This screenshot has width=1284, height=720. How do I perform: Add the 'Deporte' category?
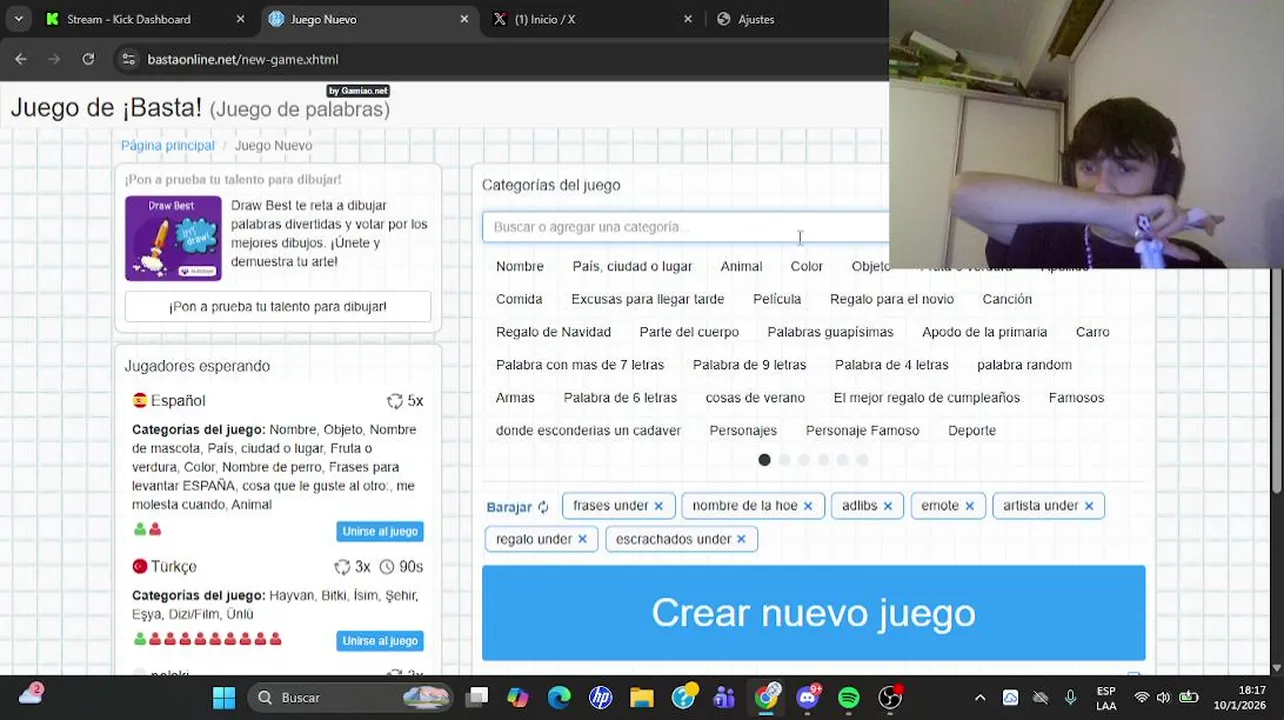tap(972, 431)
